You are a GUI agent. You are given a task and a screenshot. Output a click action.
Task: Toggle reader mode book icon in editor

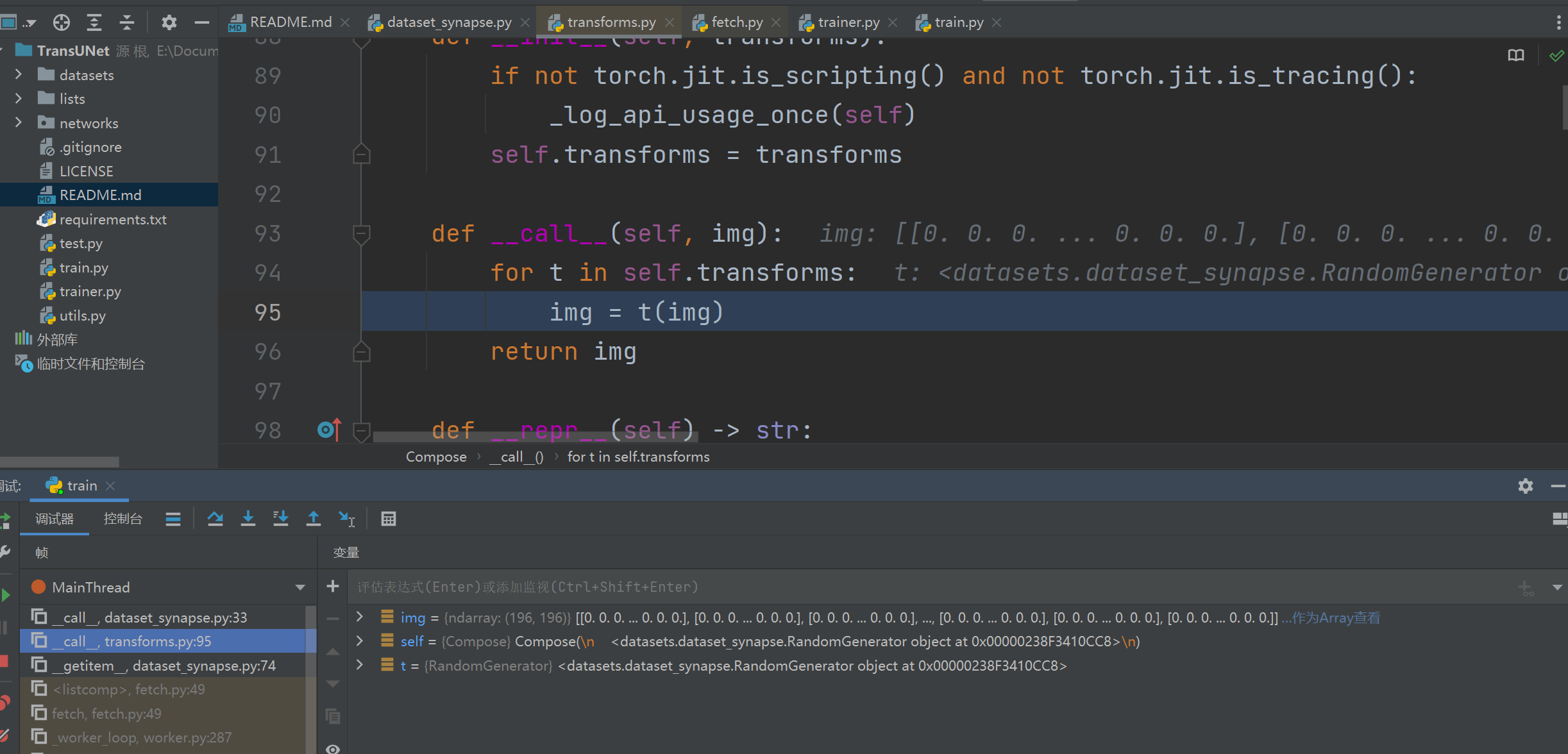click(x=1515, y=56)
